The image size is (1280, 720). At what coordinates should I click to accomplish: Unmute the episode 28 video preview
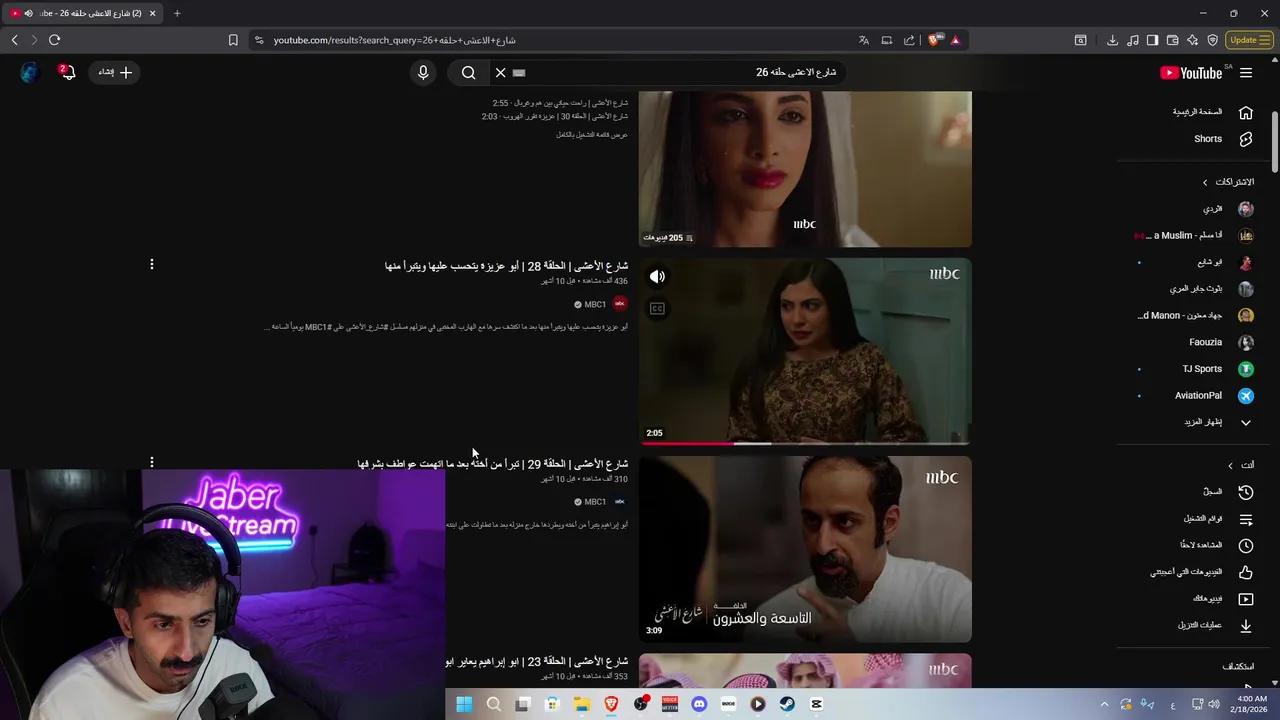pyautogui.click(x=657, y=276)
